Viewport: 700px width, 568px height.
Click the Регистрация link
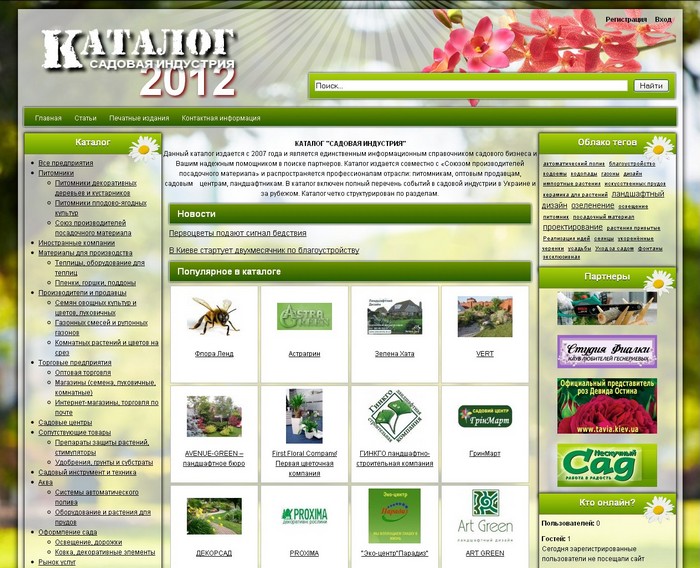(626, 20)
